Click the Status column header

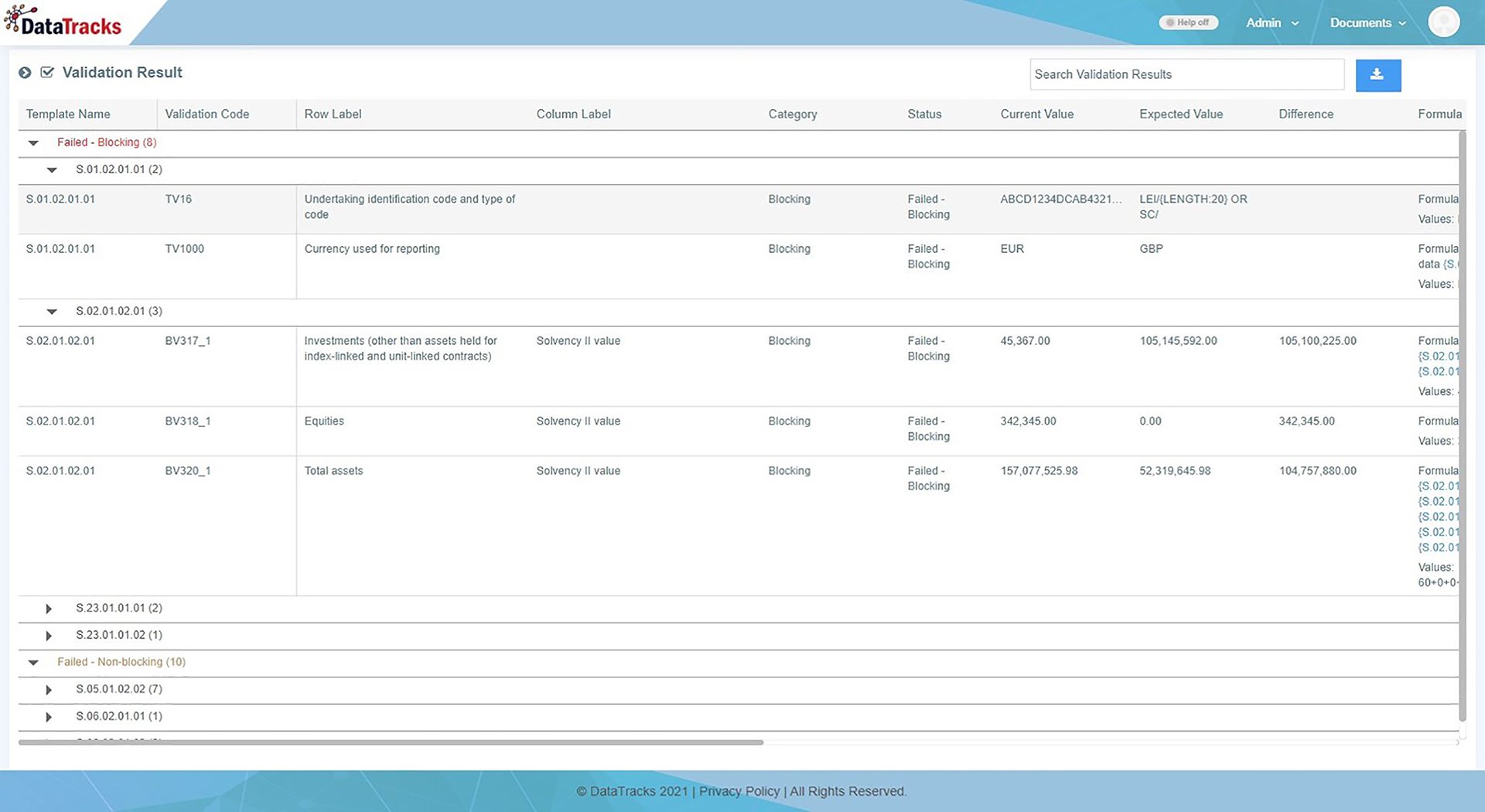click(924, 114)
